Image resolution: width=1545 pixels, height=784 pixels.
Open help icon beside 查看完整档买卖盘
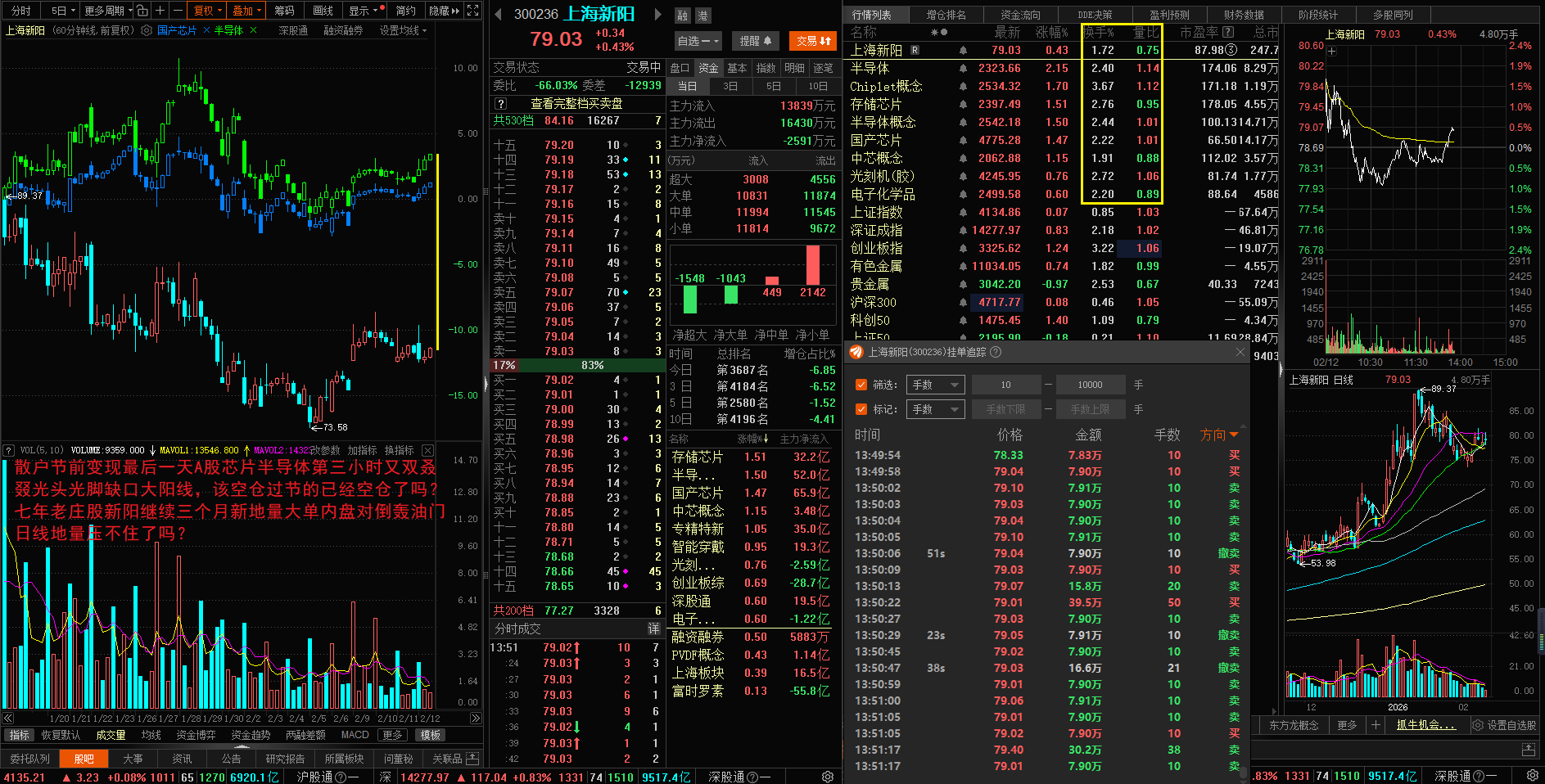501,104
